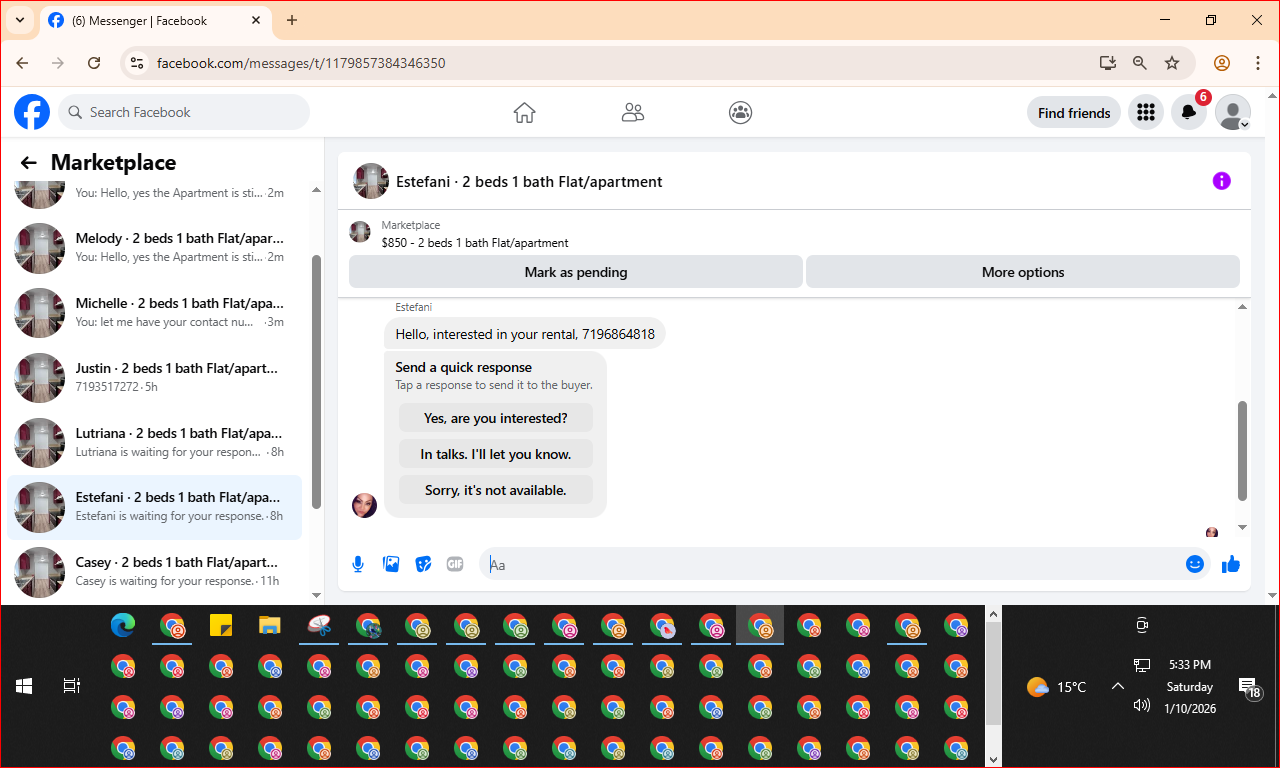
Task: Click the address bar URL
Action: [301, 63]
